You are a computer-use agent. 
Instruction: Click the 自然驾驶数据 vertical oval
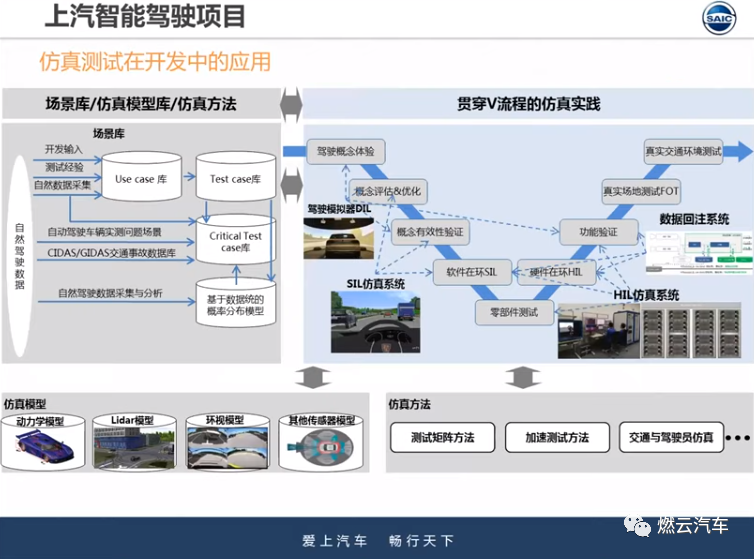20,255
